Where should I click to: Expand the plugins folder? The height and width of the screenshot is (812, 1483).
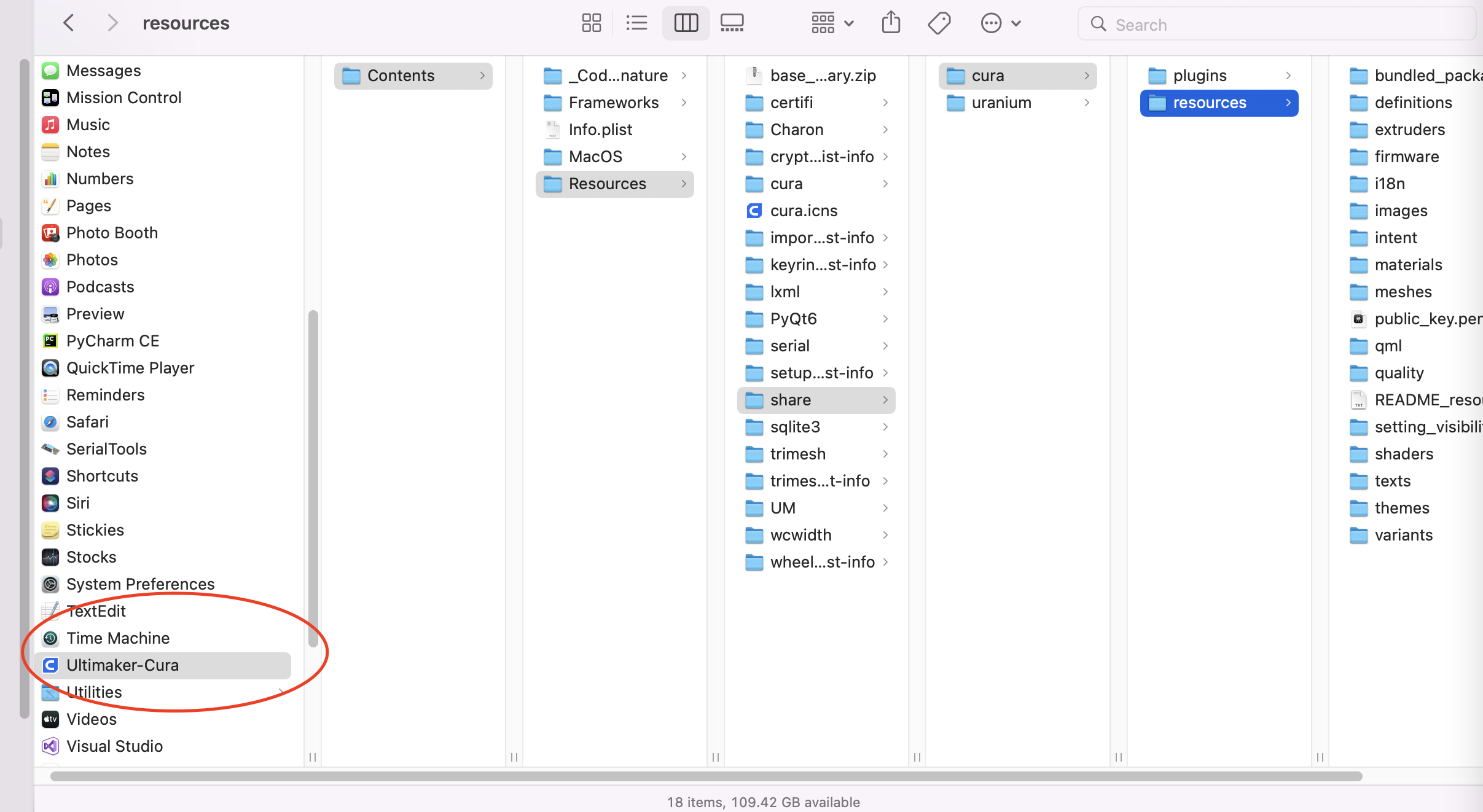[1199, 76]
